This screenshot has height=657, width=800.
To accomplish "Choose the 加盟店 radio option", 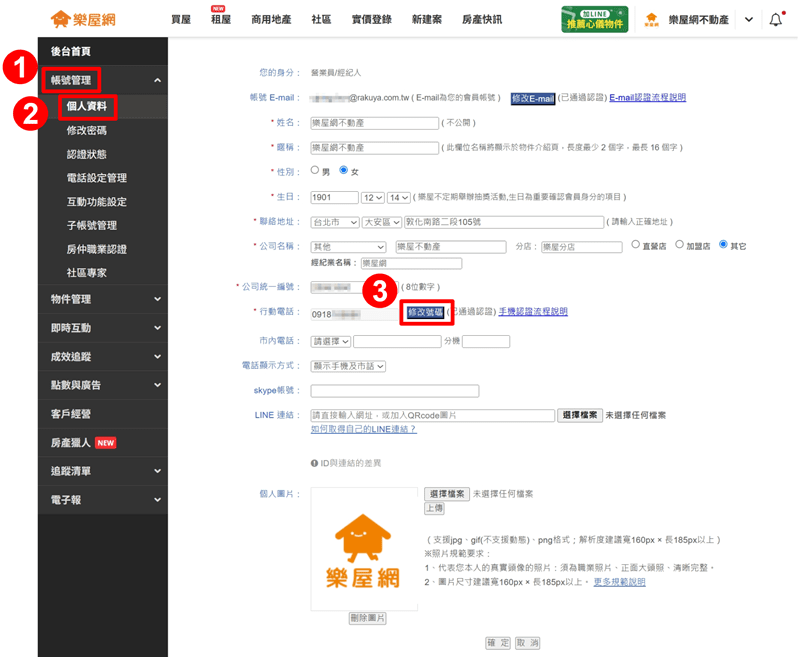I will 680,245.
